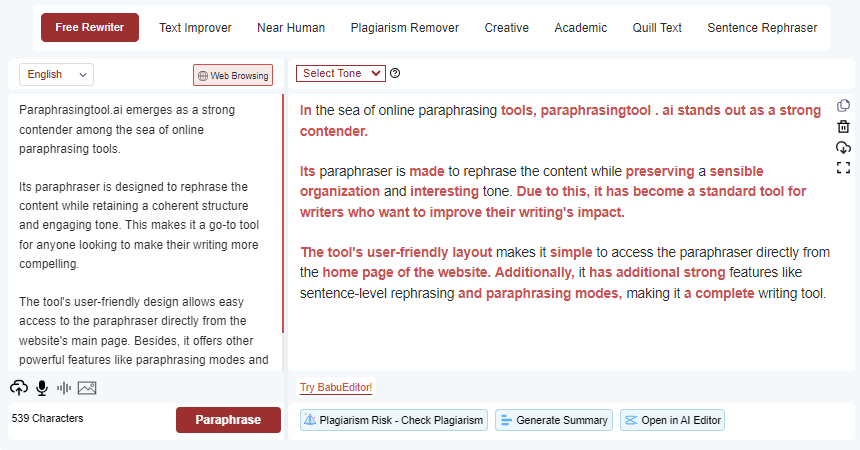This screenshot has height=450, width=860.
Task: Switch to Sentence Rephraser mode
Action: click(x=762, y=27)
